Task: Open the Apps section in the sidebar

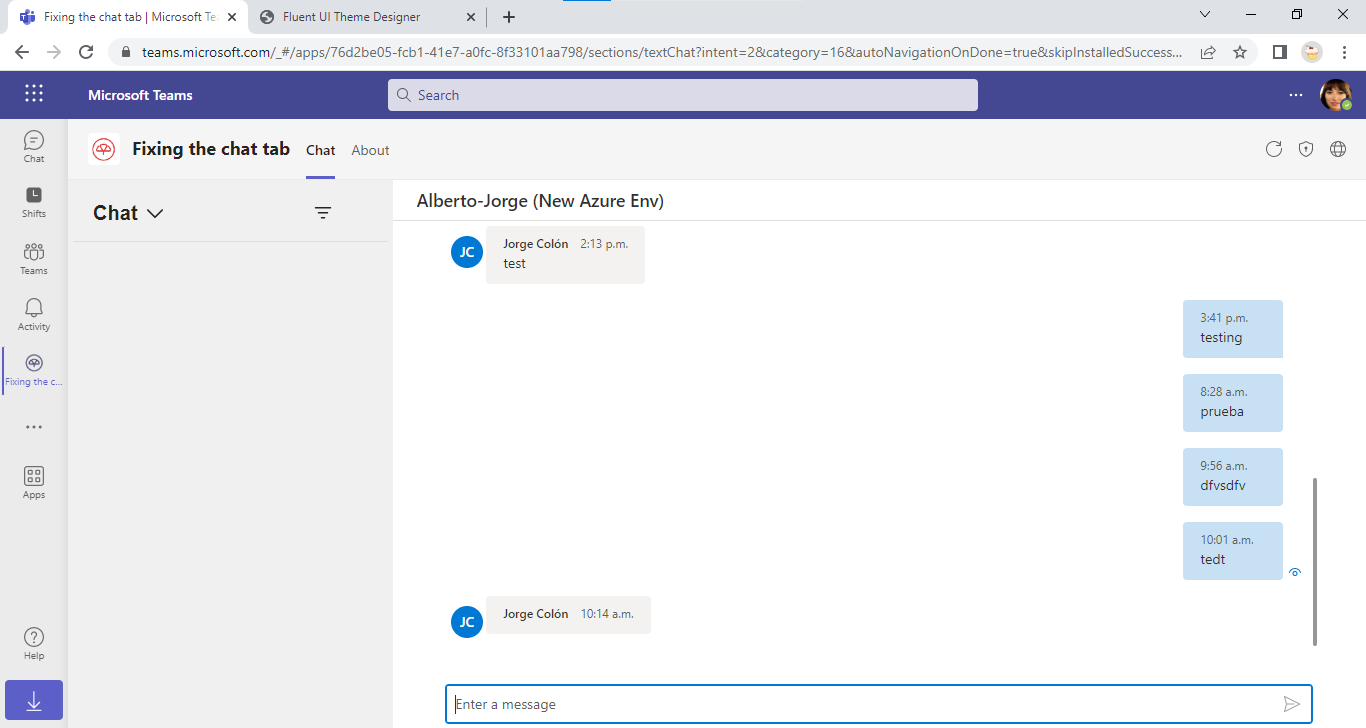Action: pos(33,482)
